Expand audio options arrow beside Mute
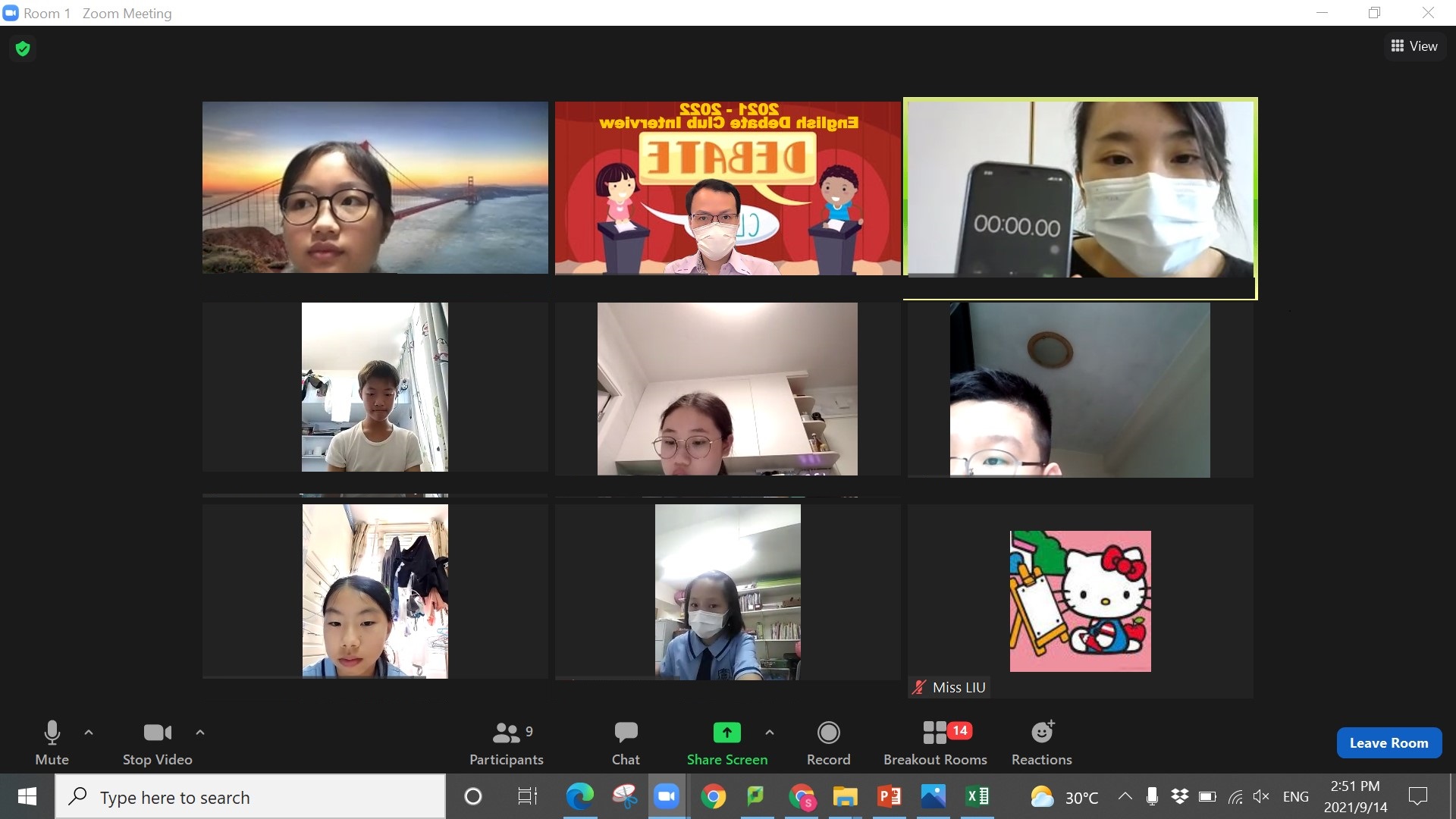 89,733
